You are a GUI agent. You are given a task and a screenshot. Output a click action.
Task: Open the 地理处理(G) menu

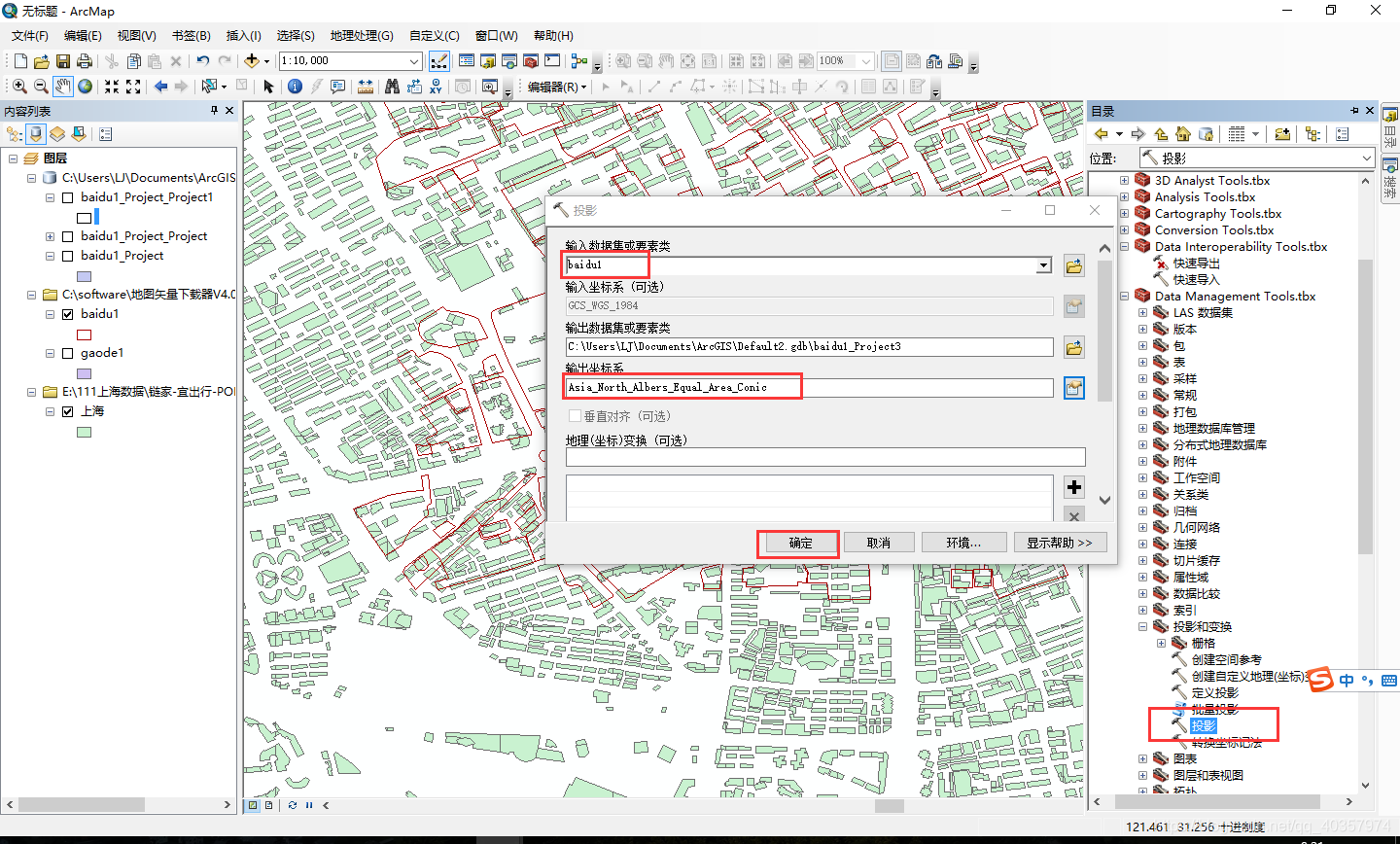(x=362, y=35)
